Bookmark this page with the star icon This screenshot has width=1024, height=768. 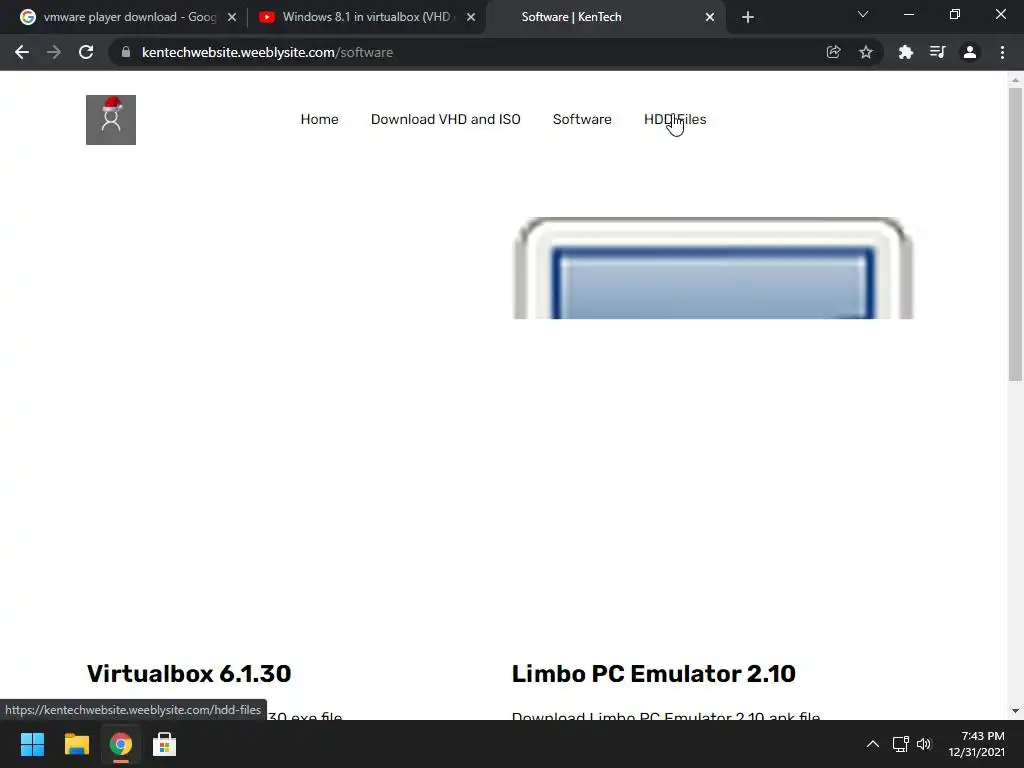pos(866,52)
